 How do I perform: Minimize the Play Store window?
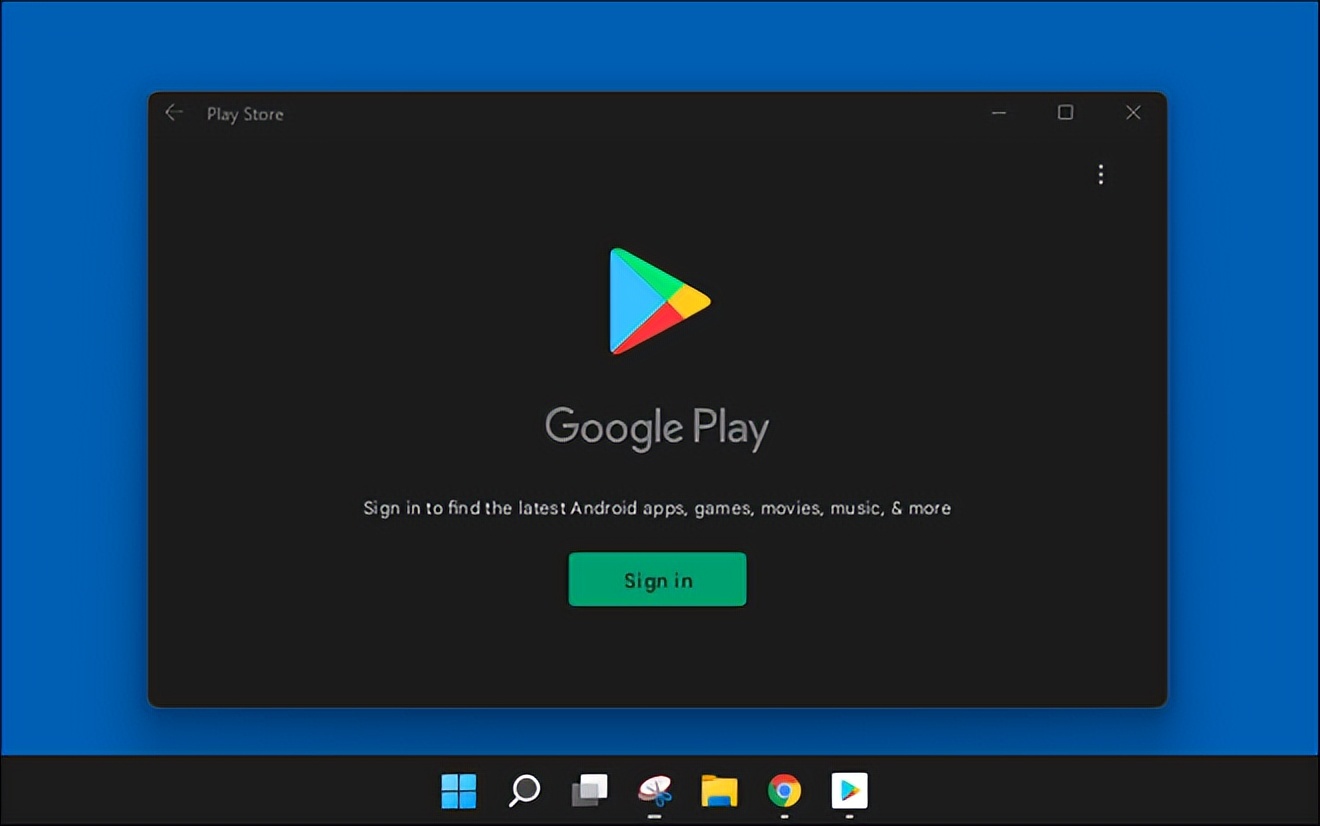click(998, 113)
